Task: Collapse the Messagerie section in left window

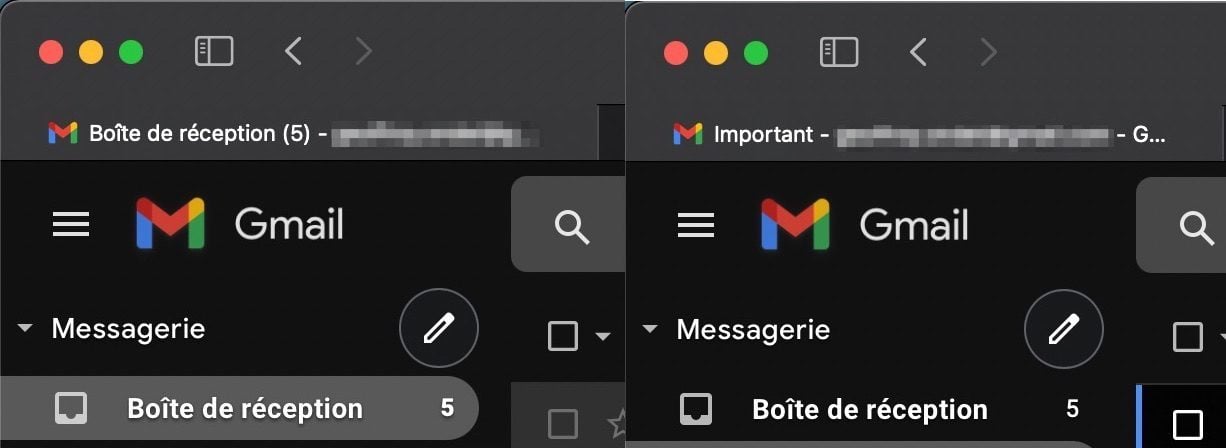Action: coord(26,328)
